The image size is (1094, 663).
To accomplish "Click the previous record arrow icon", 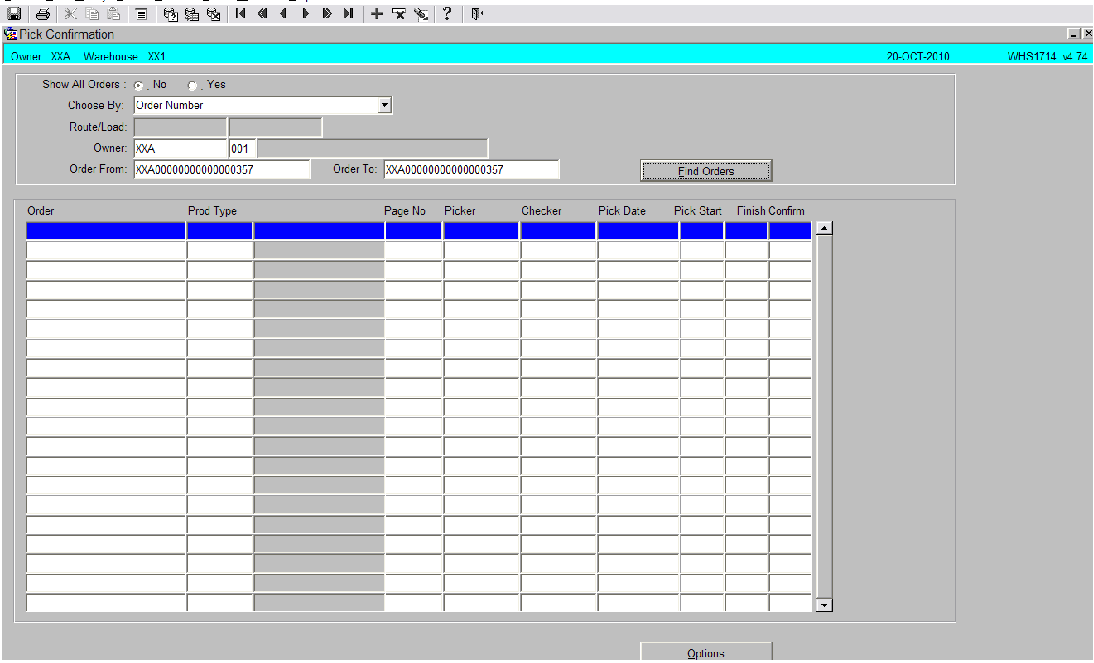I will click(283, 13).
